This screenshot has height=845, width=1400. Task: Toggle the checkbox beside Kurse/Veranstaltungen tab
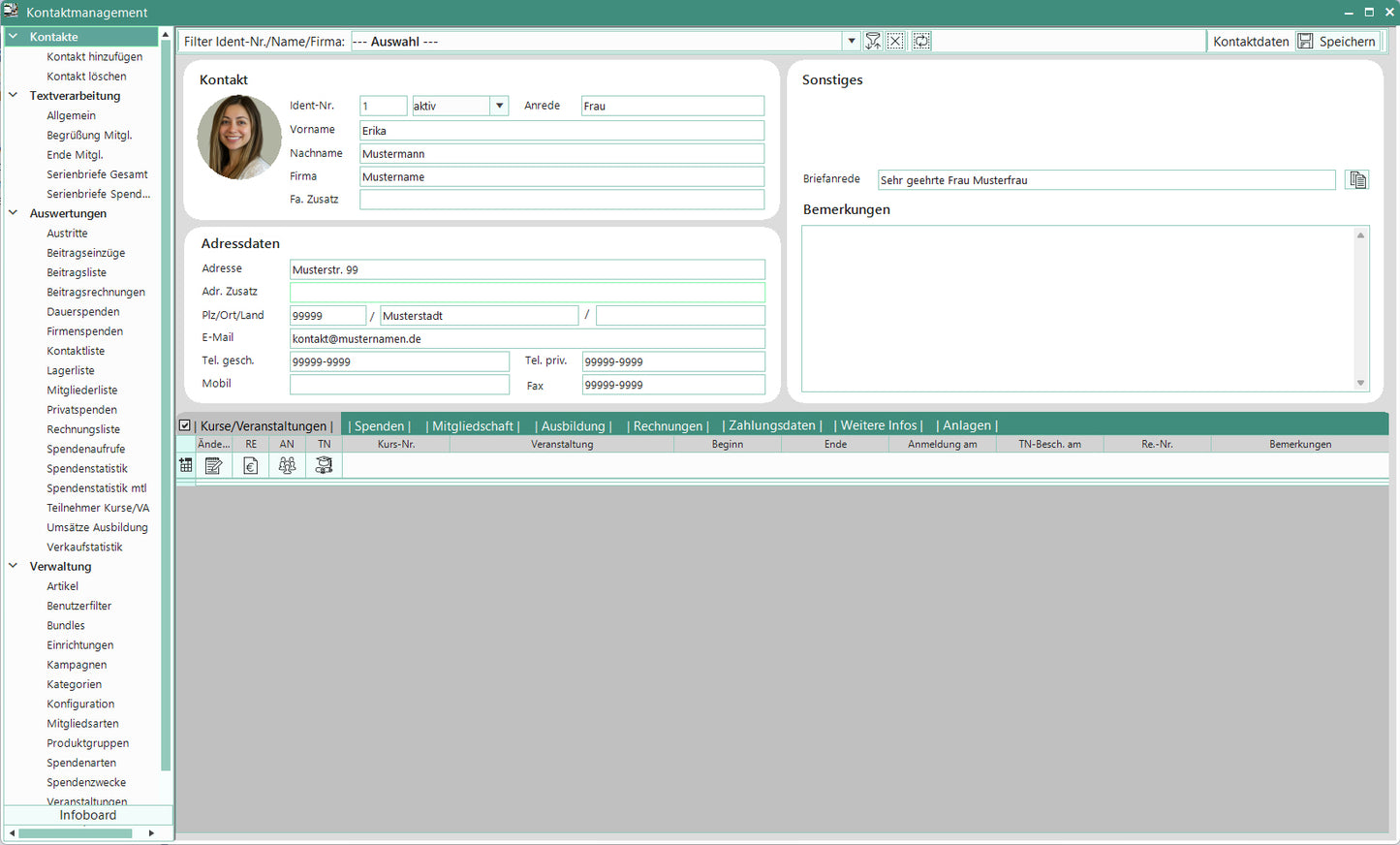[185, 425]
